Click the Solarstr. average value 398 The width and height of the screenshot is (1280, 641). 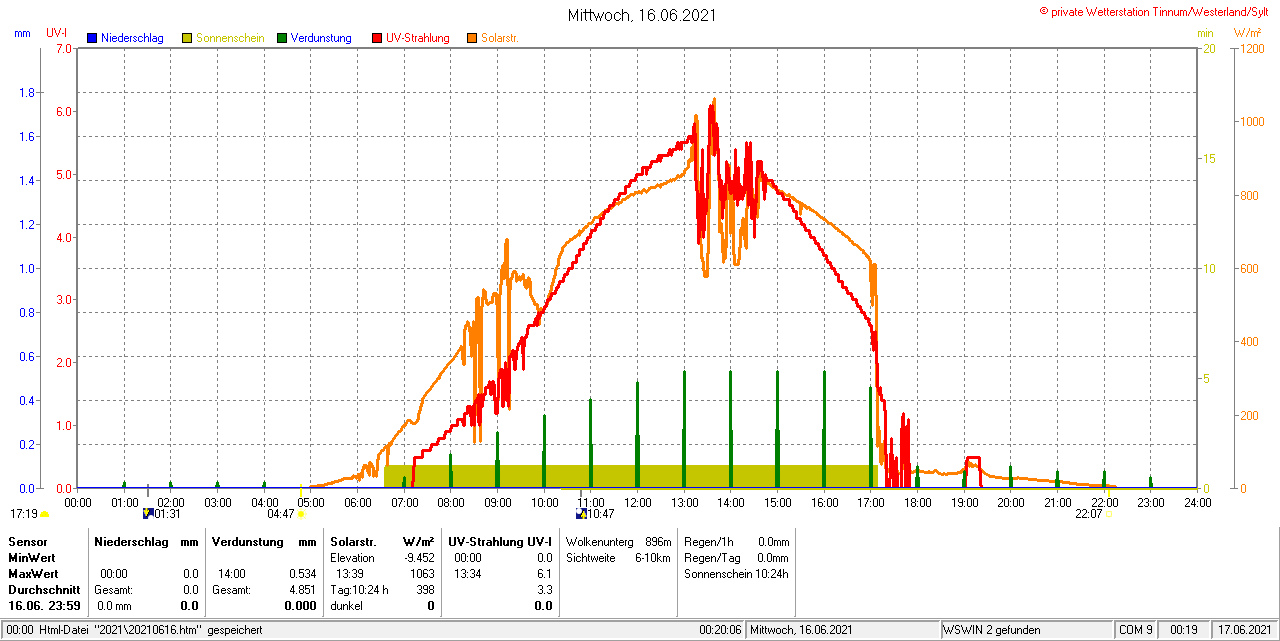pyautogui.click(x=425, y=589)
